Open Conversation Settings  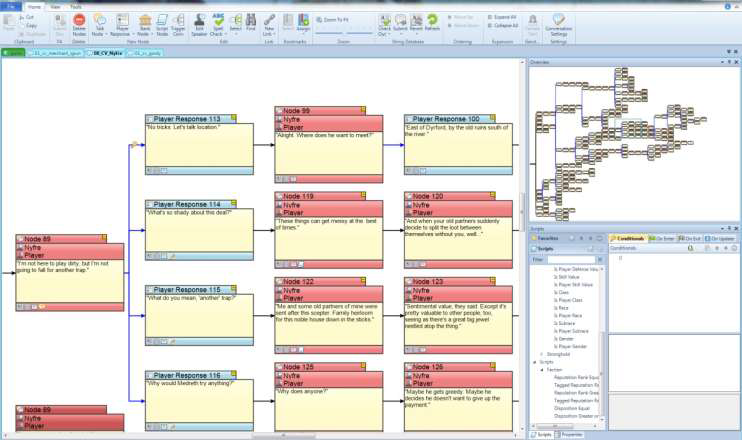click(x=558, y=21)
